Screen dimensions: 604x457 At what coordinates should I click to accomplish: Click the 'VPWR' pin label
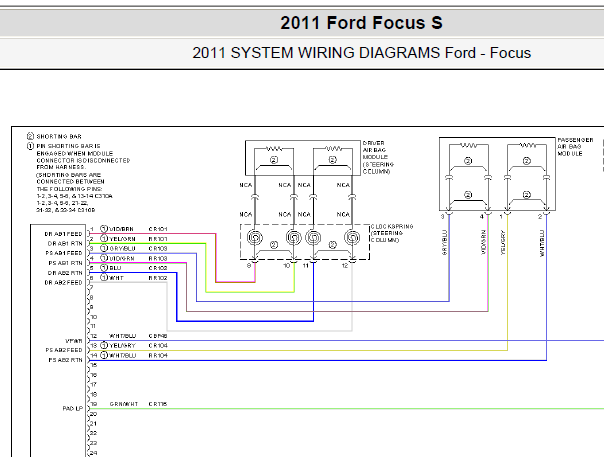click(74, 341)
